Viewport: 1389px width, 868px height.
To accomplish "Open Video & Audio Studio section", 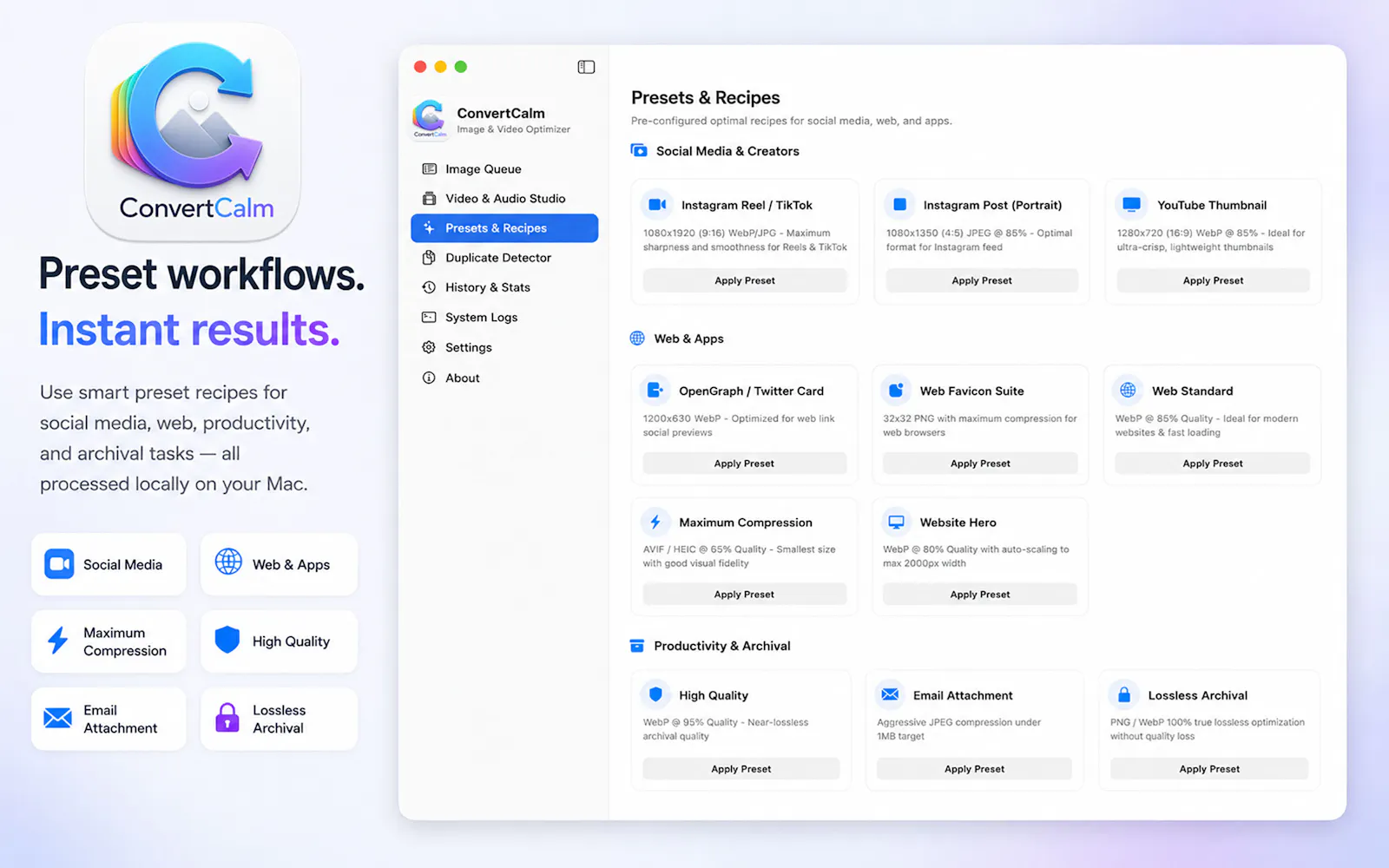I will pos(504,199).
